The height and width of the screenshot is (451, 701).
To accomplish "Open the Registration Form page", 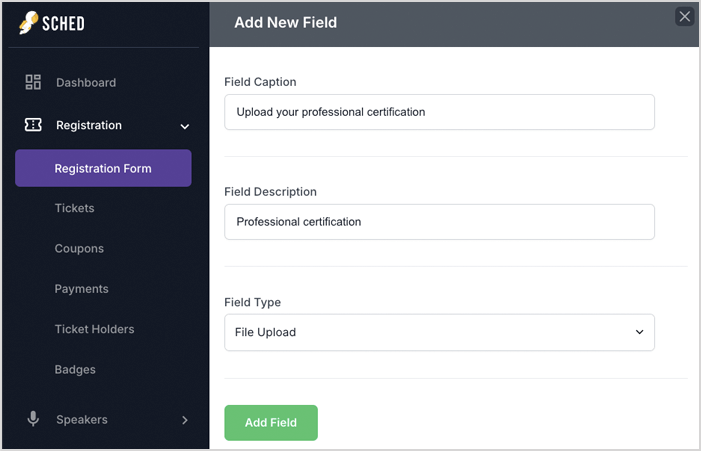I will [103, 168].
